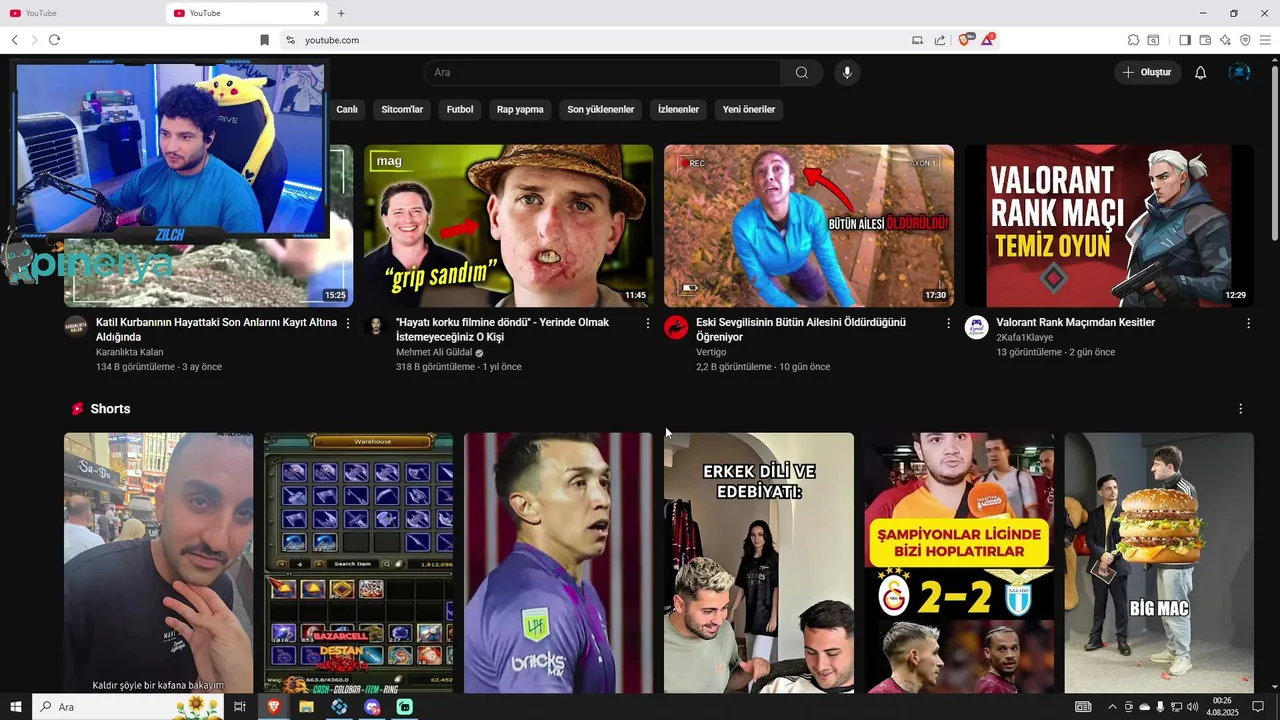The height and width of the screenshot is (720, 1280).
Task: Open the Big Mac short
Action: tap(1159, 563)
